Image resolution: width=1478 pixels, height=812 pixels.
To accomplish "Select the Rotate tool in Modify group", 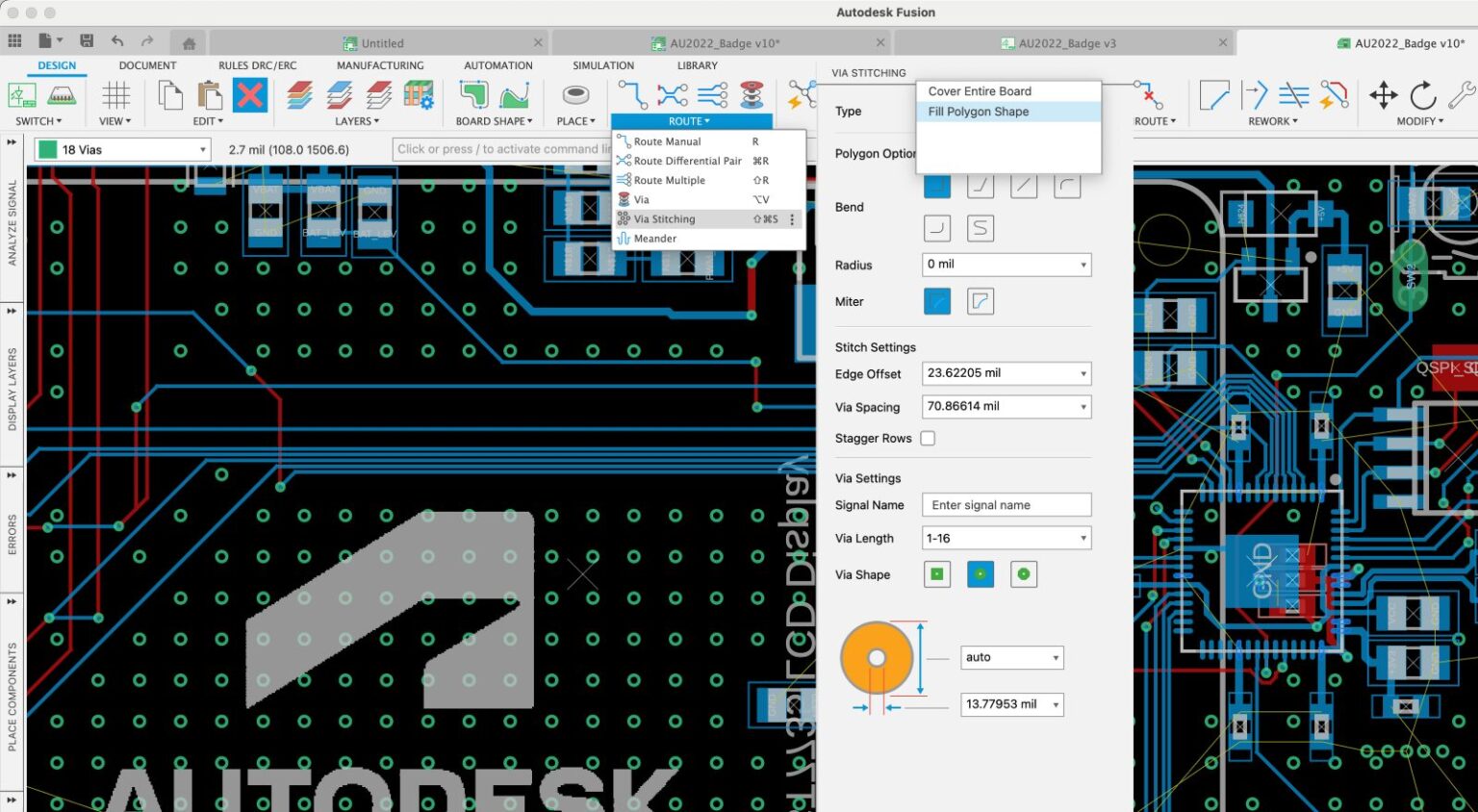I will tap(1422, 95).
